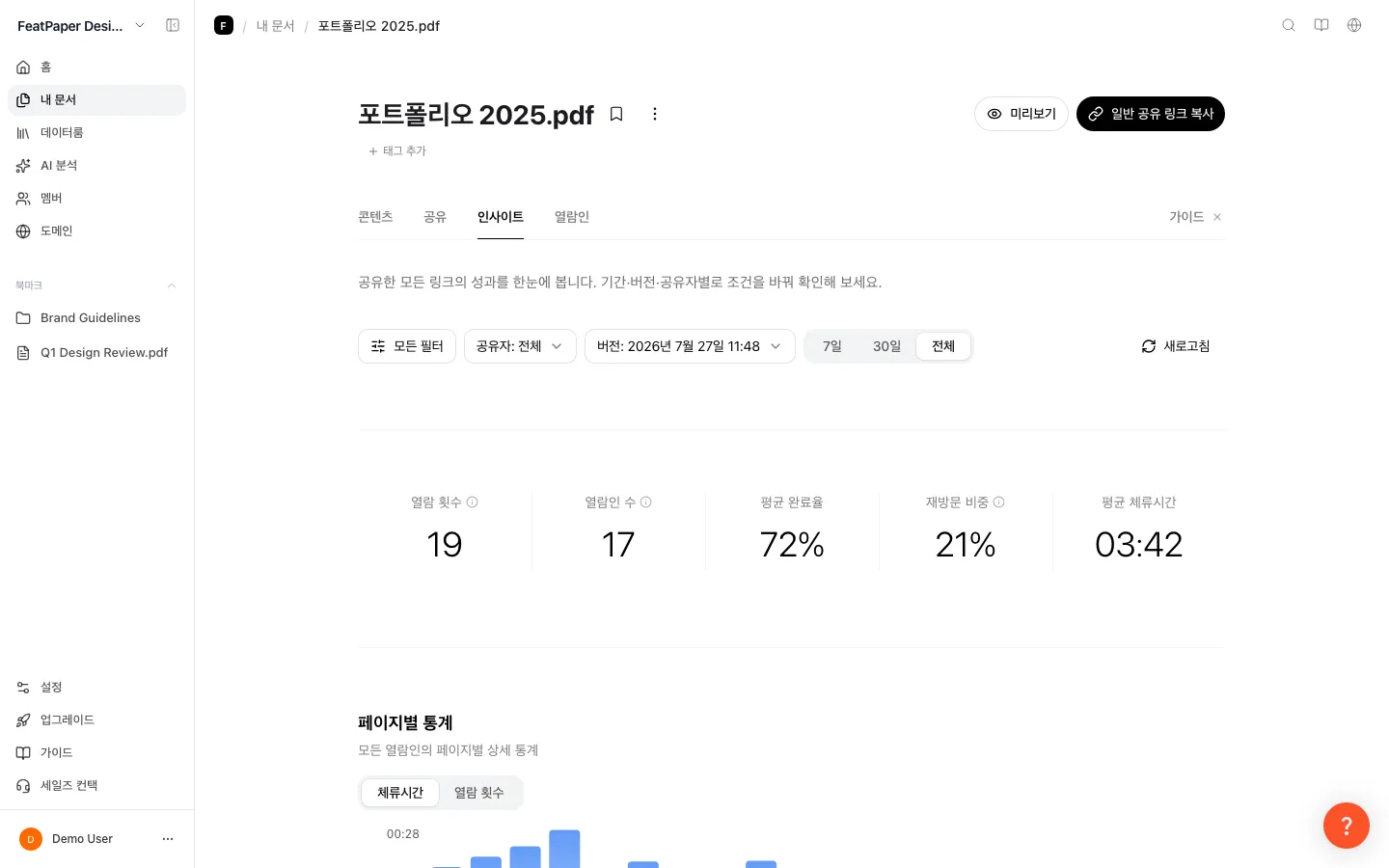Bookmark 포트폴리오 2025.pdf

(x=616, y=114)
